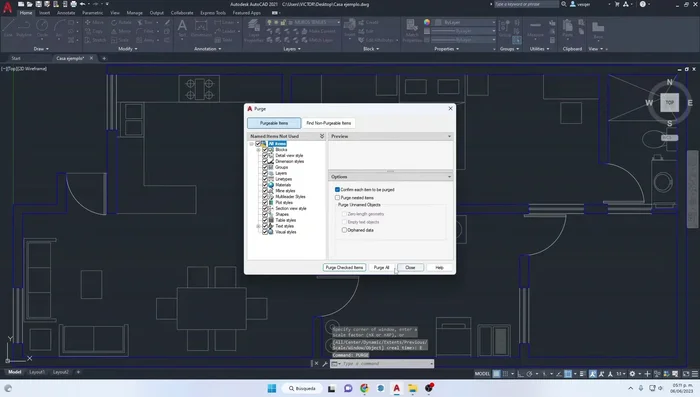
Task: Select the Dimension tool
Action: pos(201,28)
